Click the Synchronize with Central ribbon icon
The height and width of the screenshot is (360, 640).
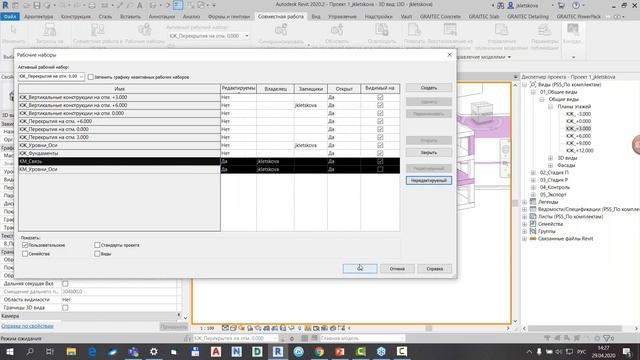pos(281,30)
